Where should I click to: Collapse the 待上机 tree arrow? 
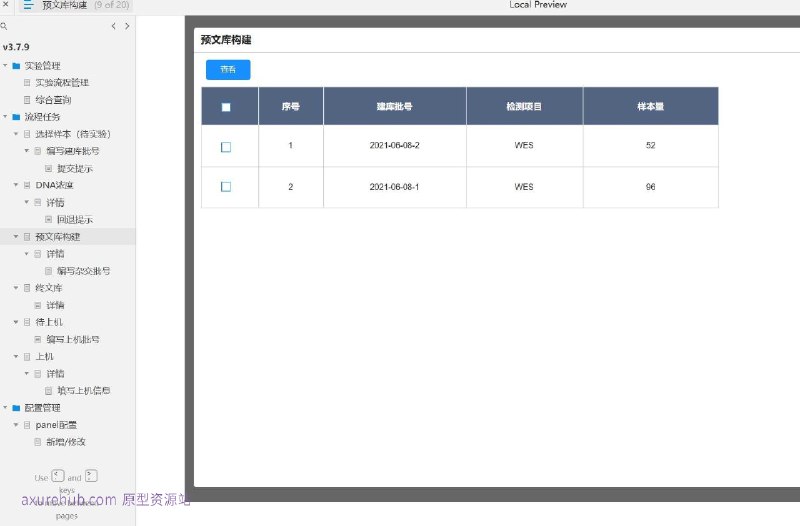[16, 322]
